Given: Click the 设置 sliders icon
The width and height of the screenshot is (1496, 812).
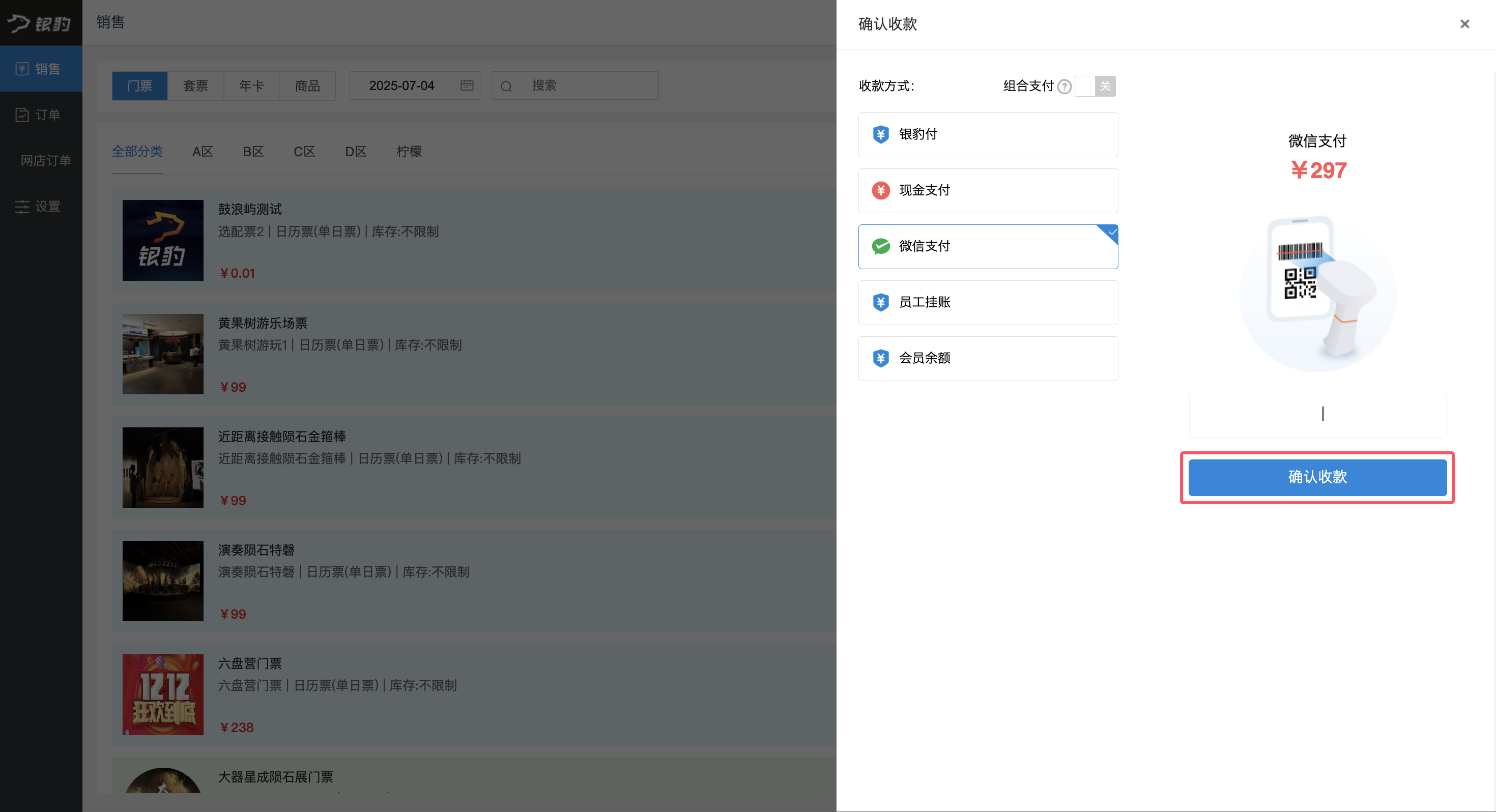Looking at the screenshot, I should coord(21,206).
